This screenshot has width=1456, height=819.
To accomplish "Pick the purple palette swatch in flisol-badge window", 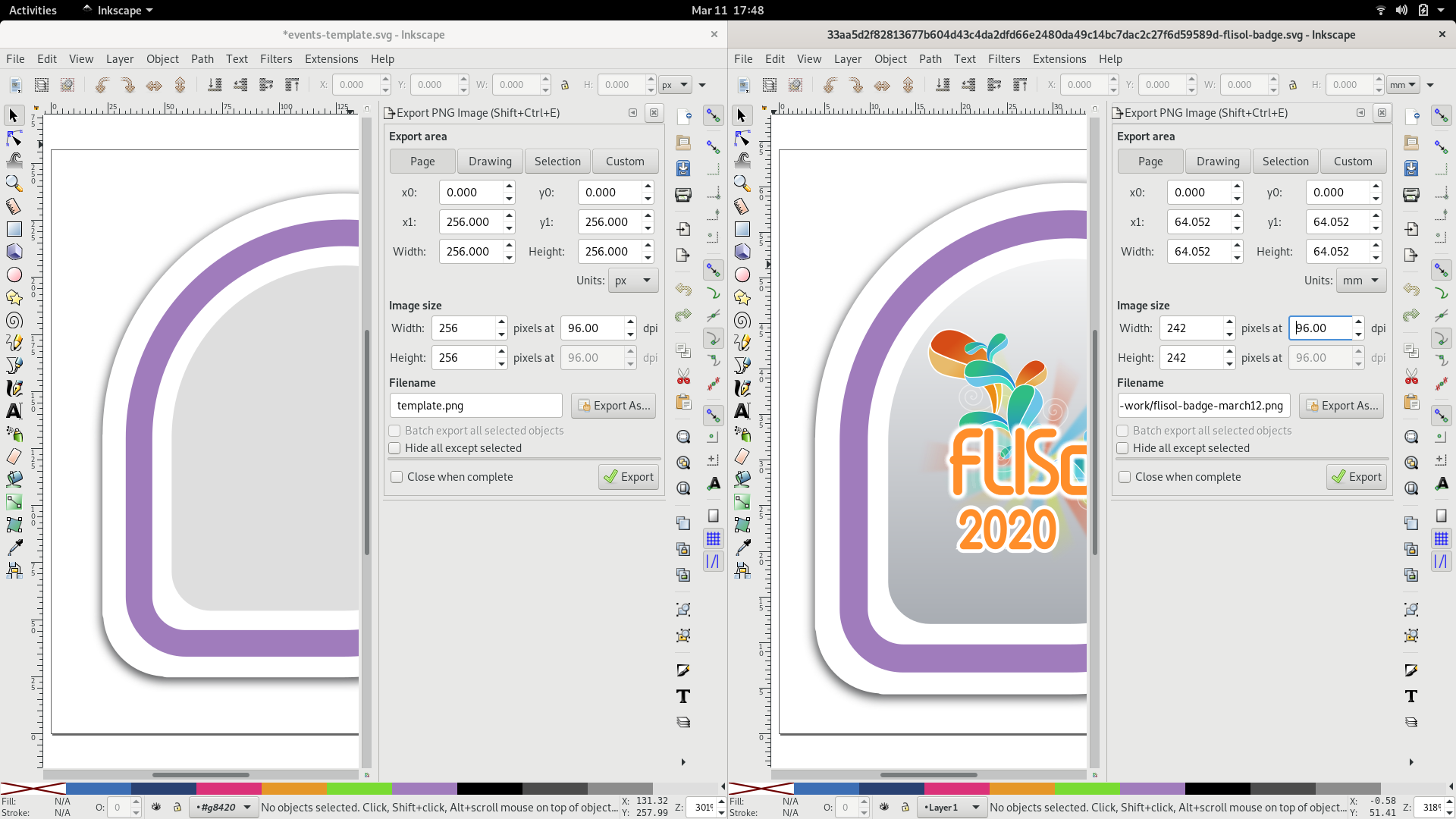I will click(1152, 789).
